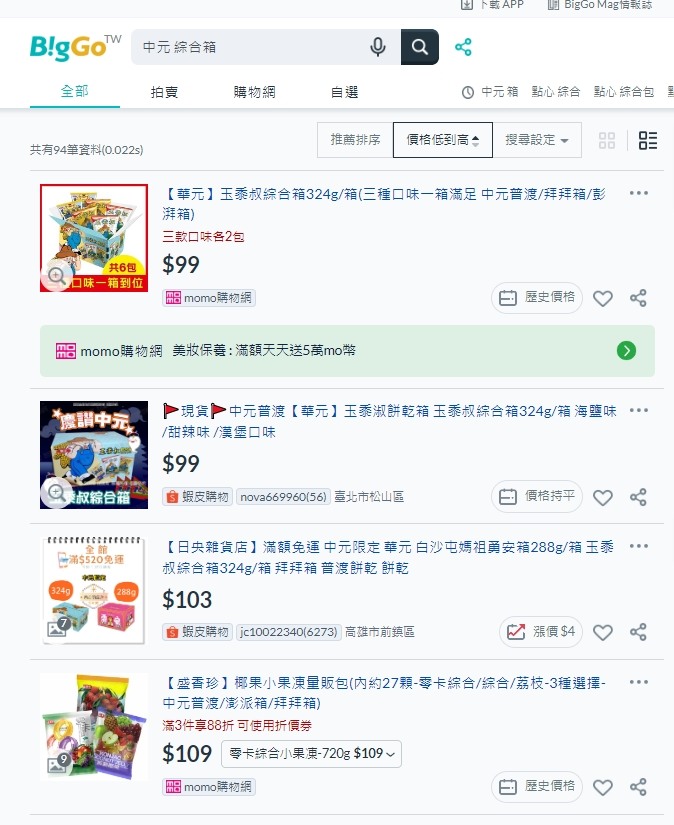Open 玉黍叔綜合箱 first product thumbnail
The width and height of the screenshot is (674, 825).
pyautogui.click(x=94, y=237)
